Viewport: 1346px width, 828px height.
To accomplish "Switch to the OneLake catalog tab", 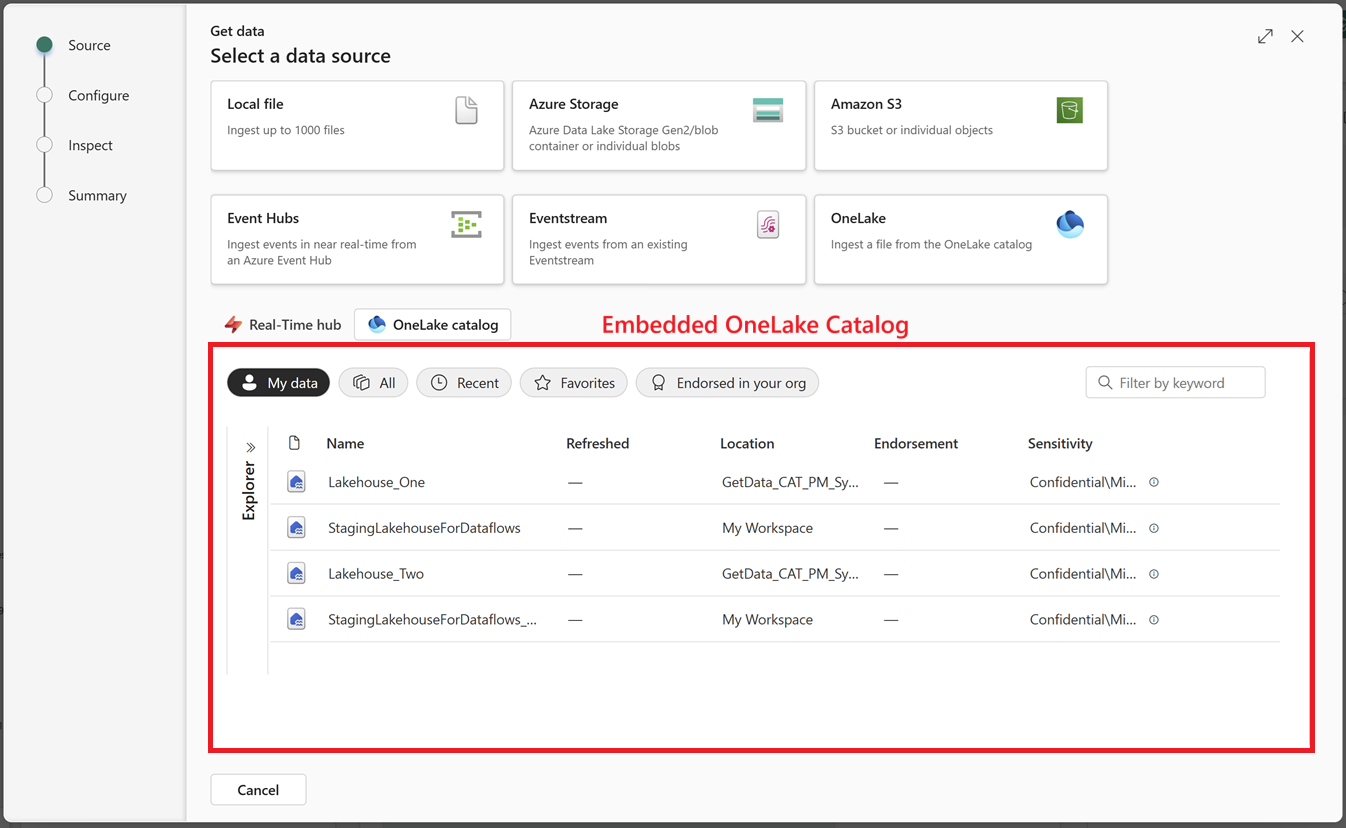I will click(x=433, y=324).
